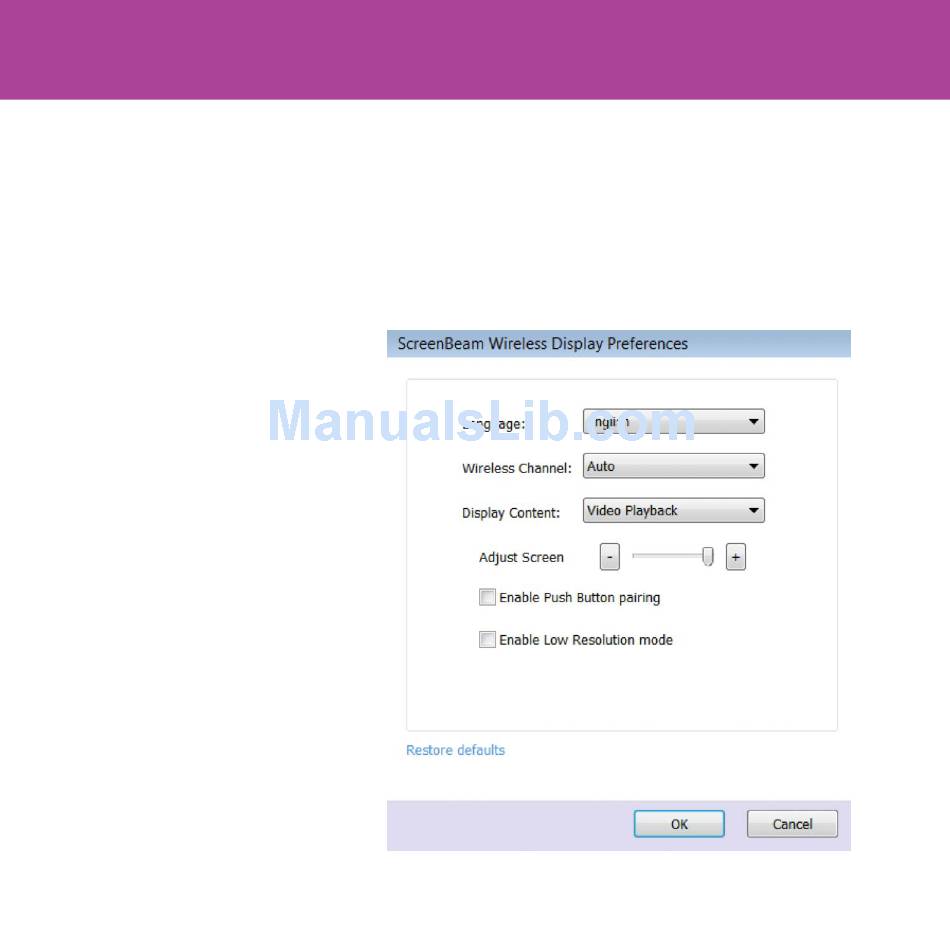950x950 pixels.
Task: Click the minus button for Adjust Screen
Action: point(610,557)
